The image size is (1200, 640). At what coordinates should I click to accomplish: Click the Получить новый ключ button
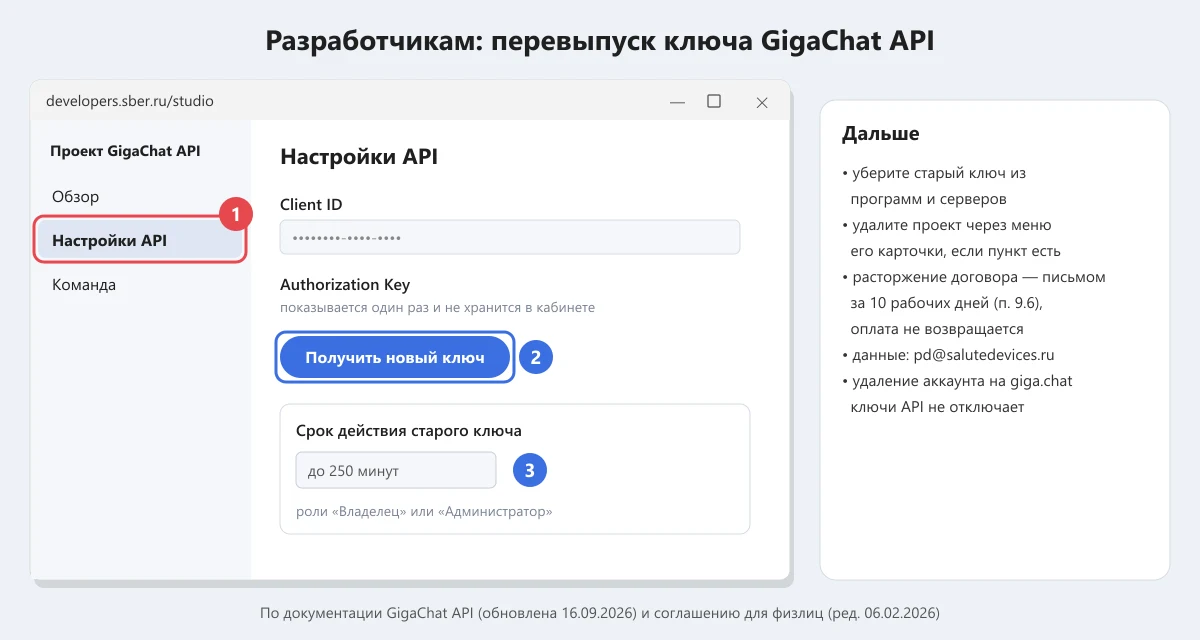coord(395,357)
